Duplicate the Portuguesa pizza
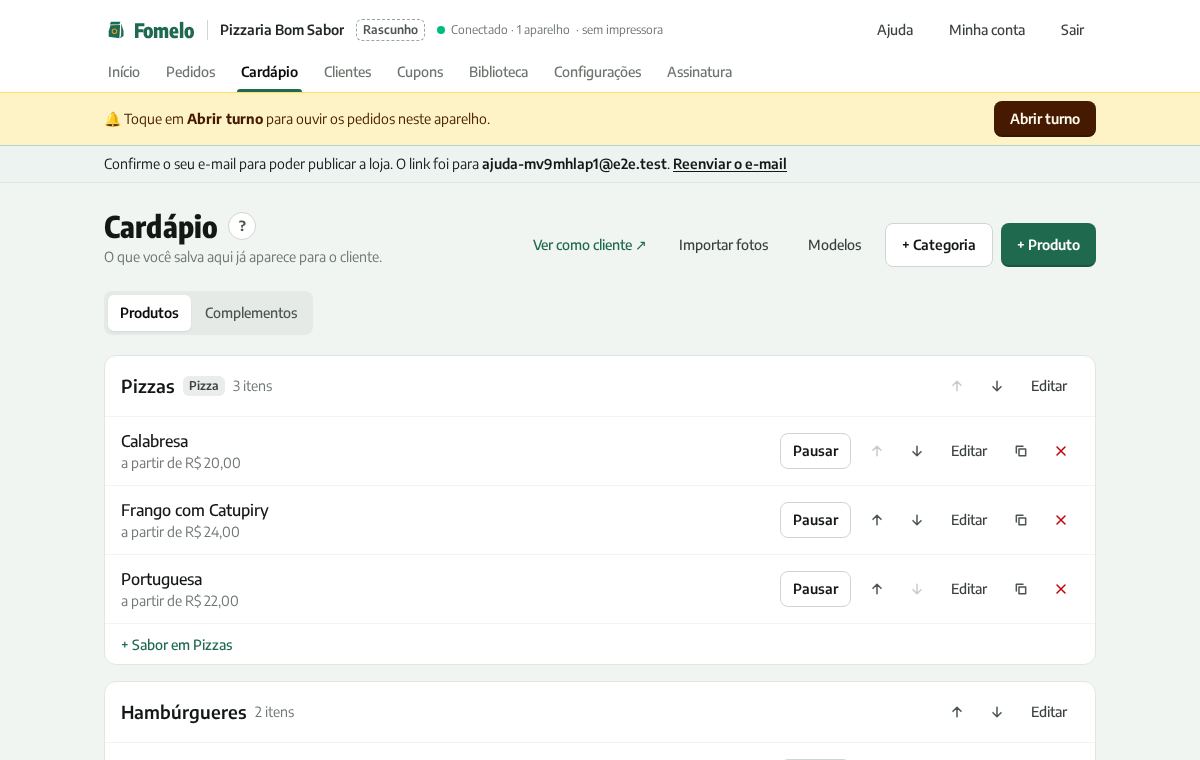 coord(1021,589)
